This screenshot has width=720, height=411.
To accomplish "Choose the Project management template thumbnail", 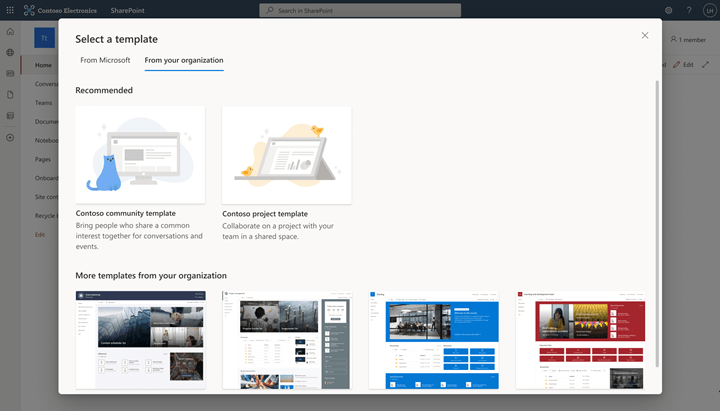I will 287,340.
